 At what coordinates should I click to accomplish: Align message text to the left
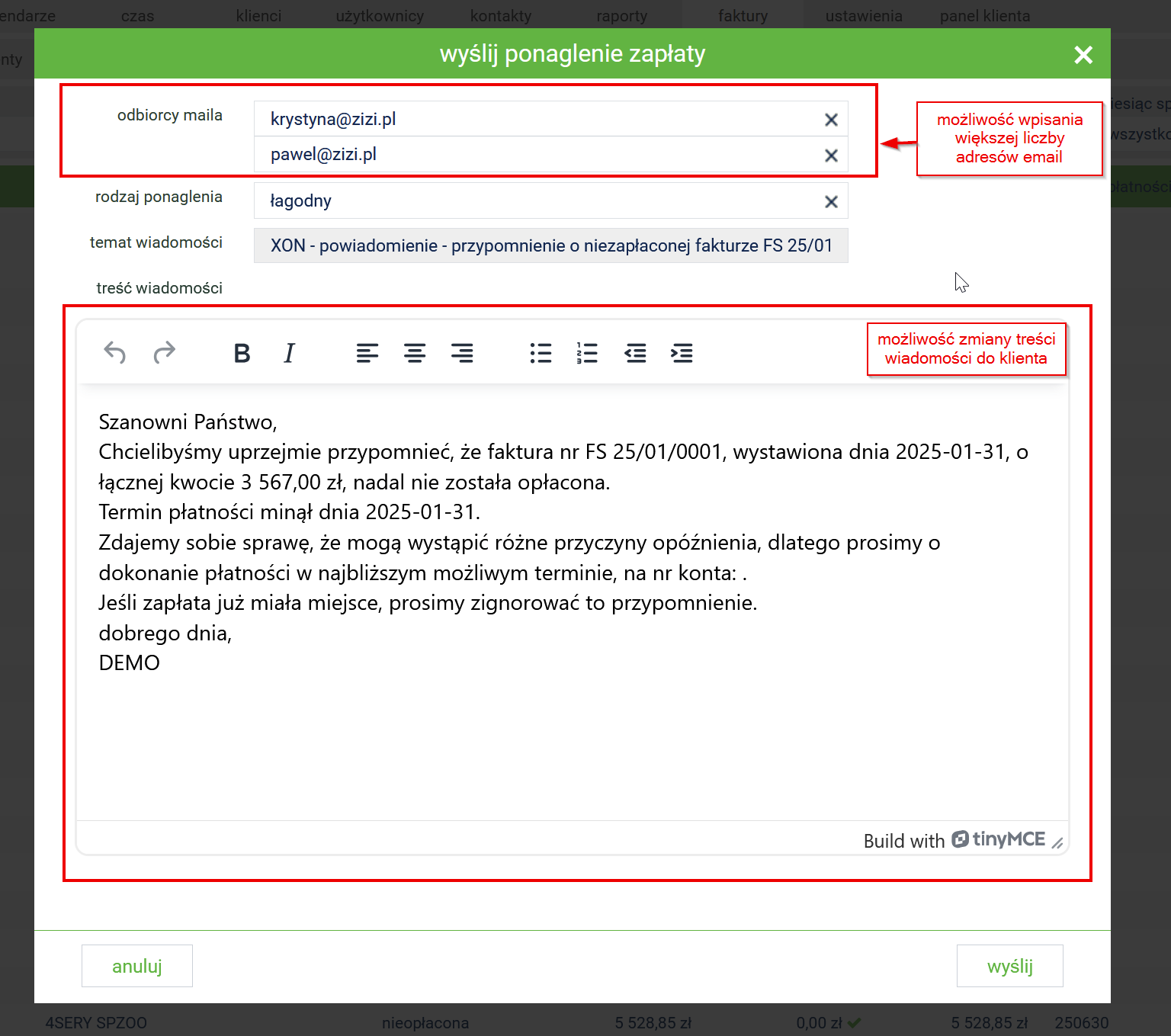click(x=367, y=353)
